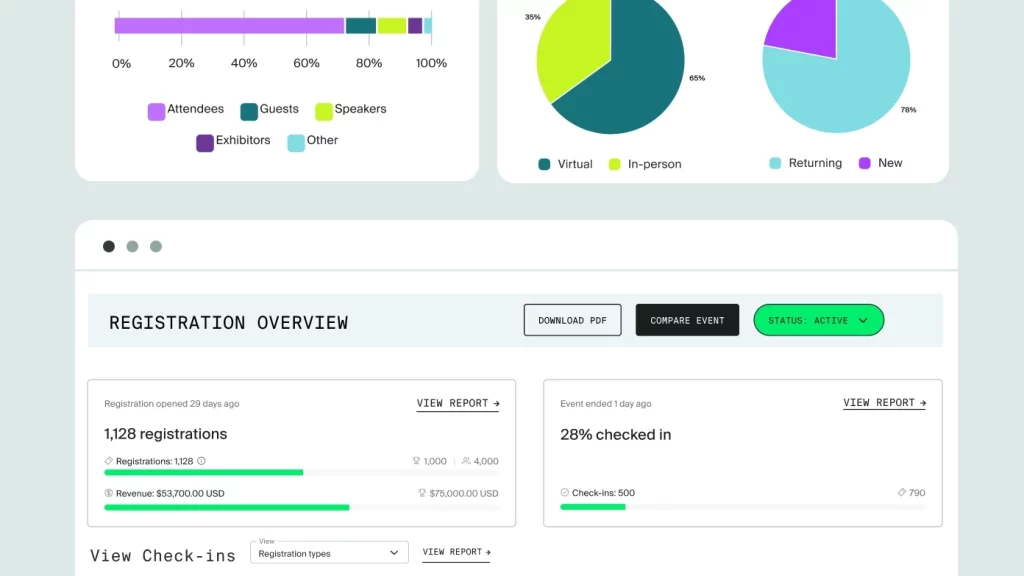Click the Download PDF button
1024x576 pixels.
pos(572,320)
